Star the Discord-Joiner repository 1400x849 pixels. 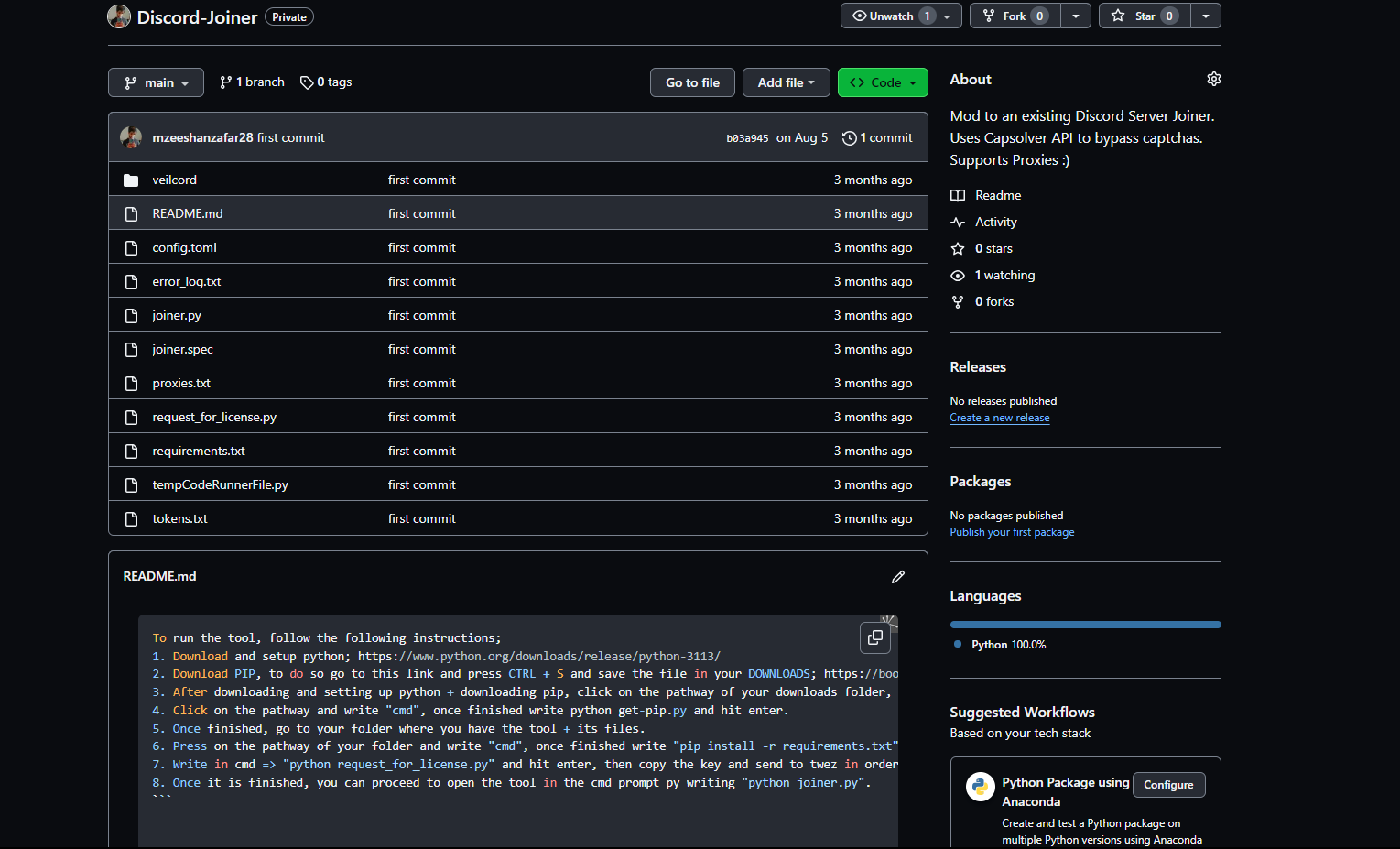tap(1145, 16)
